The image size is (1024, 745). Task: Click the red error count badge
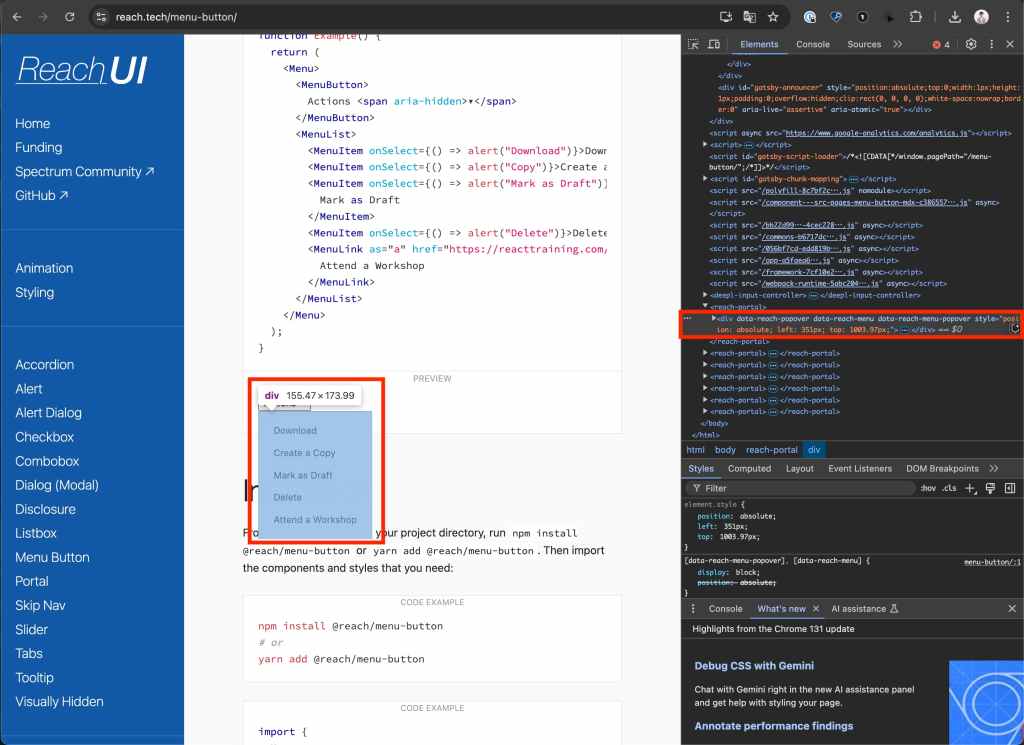point(941,45)
